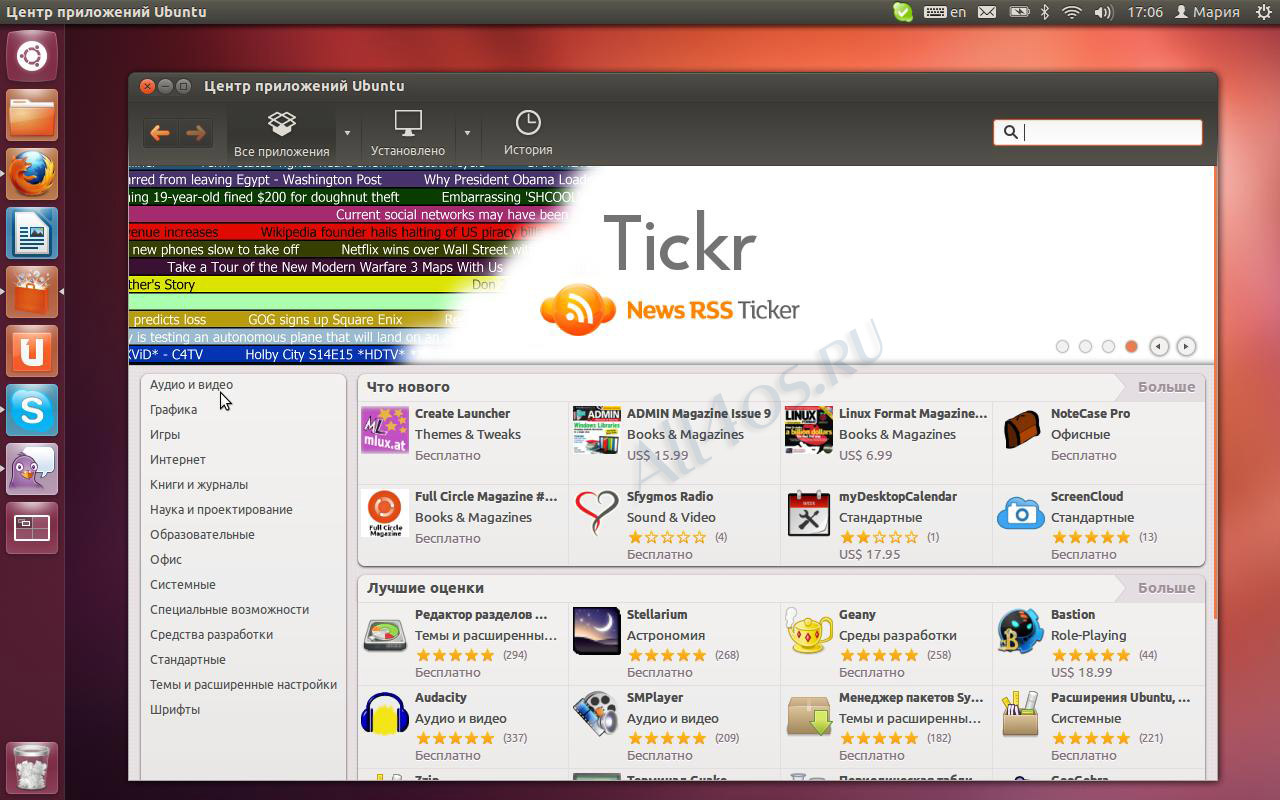
Task: Click Больше in Лучшие оценки section
Action: [x=1166, y=587]
